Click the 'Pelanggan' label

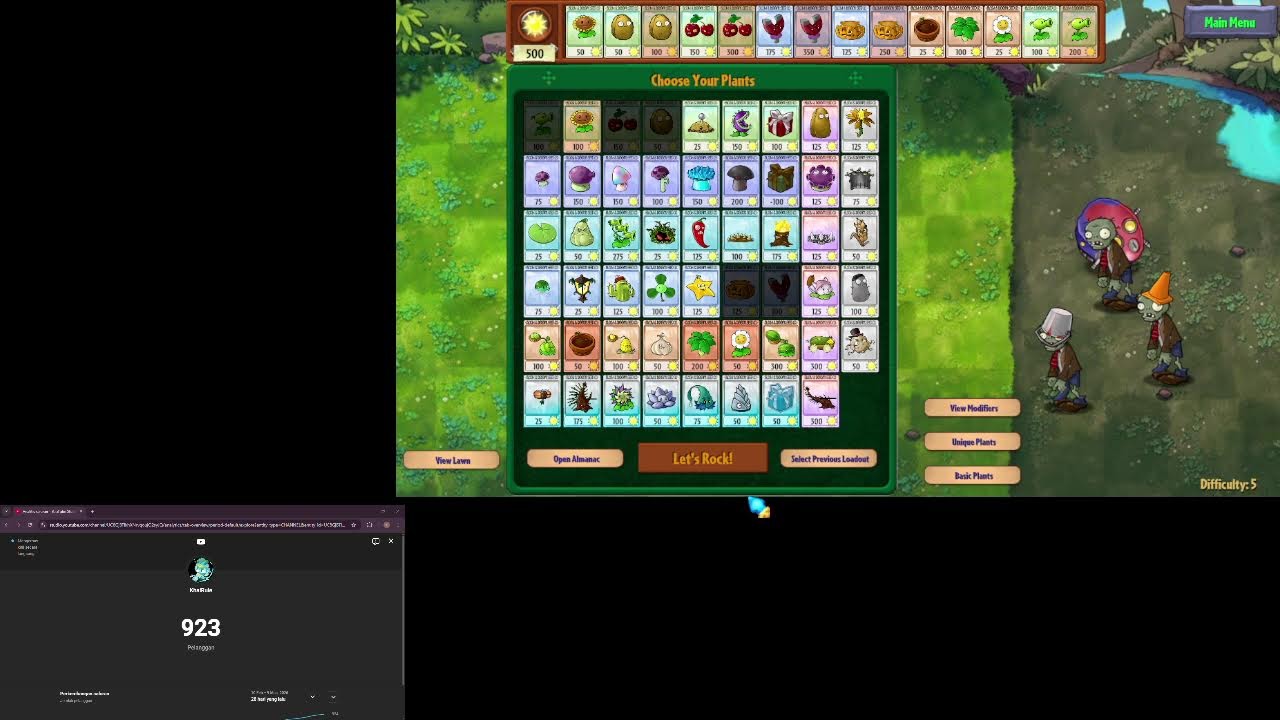(201, 648)
